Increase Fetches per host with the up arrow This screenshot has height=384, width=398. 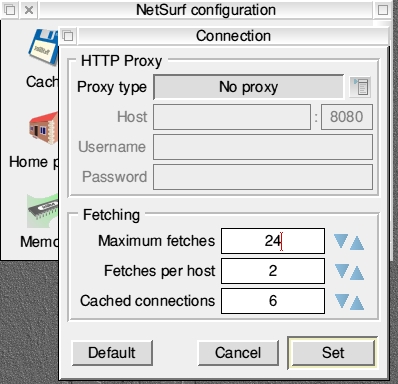357,273
